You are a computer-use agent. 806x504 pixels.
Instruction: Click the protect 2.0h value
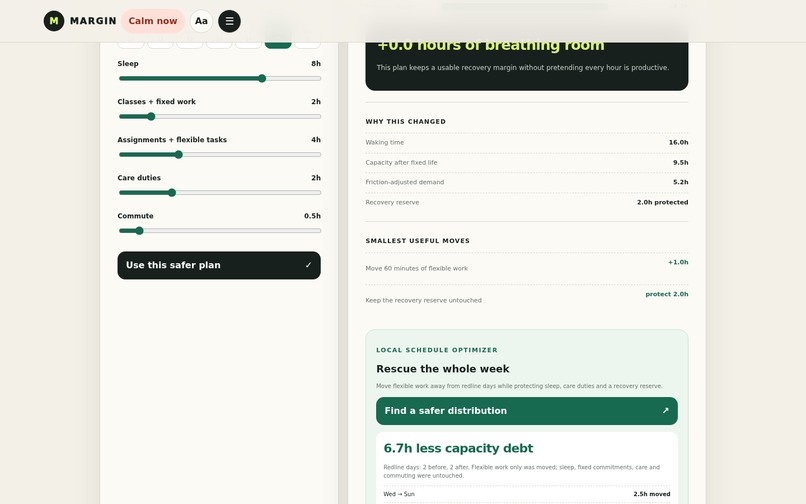tap(667, 294)
